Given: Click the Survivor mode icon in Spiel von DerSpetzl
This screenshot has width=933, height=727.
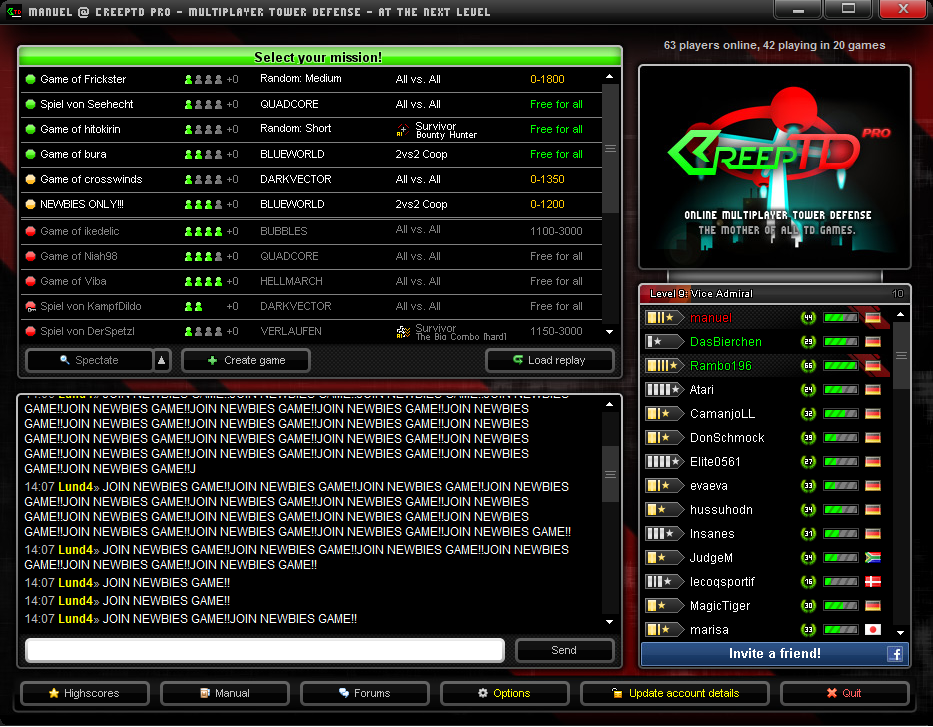Looking at the screenshot, I should pos(403,332).
